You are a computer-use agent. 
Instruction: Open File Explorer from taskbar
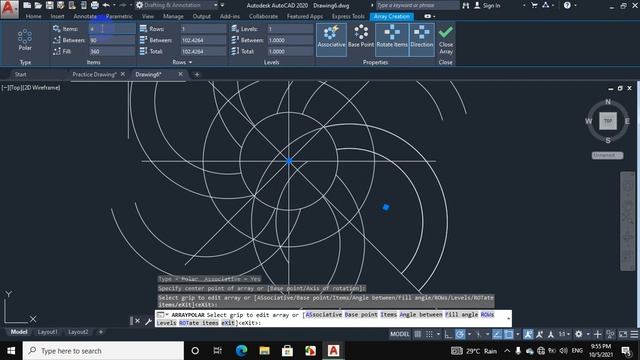coord(264,351)
